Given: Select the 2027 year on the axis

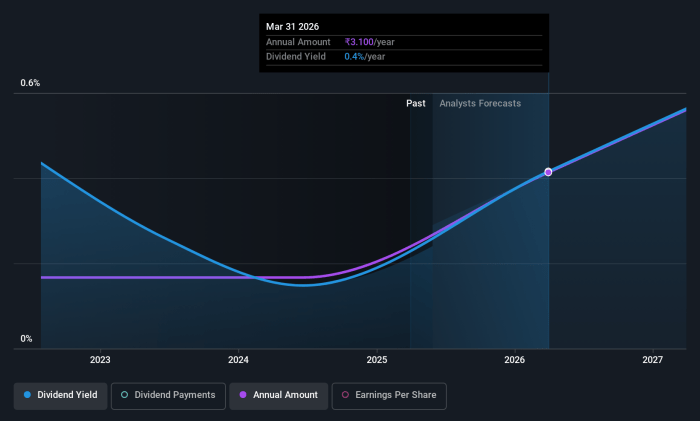Looking at the screenshot, I should 653,359.
